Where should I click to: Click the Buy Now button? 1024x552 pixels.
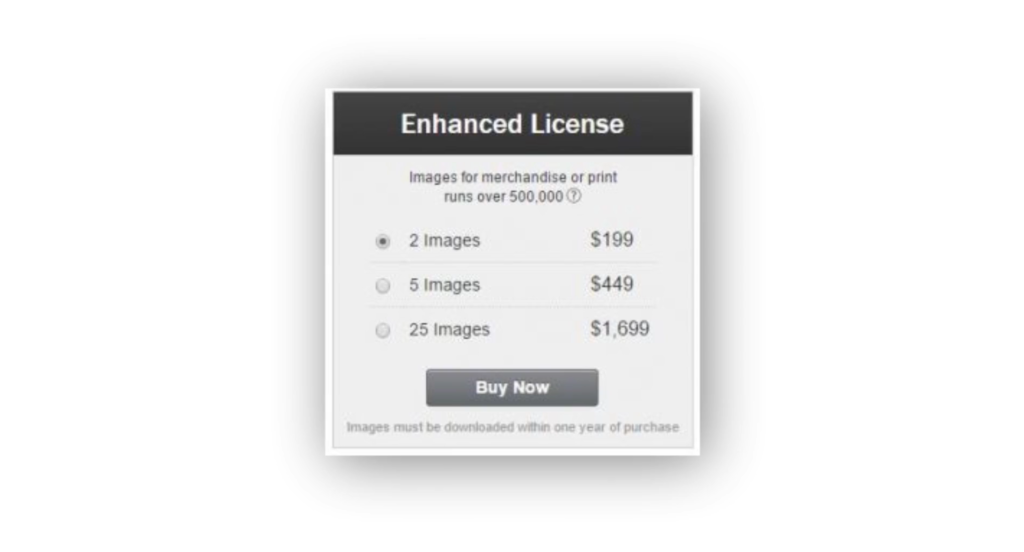click(x=512, y=387)
